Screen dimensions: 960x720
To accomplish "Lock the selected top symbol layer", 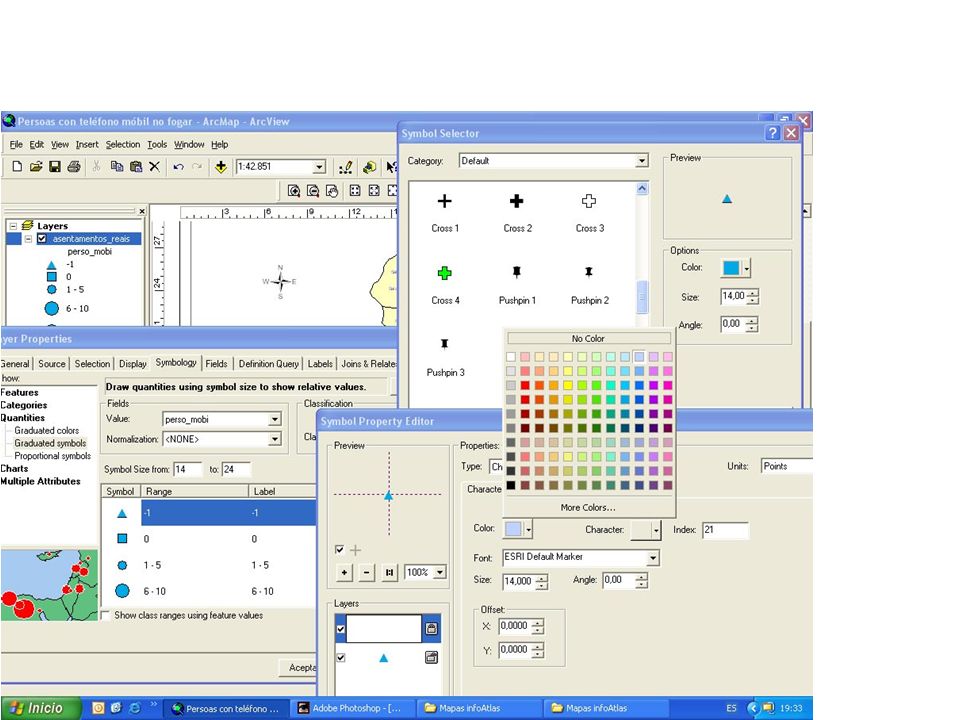I will tap(432, 628).
